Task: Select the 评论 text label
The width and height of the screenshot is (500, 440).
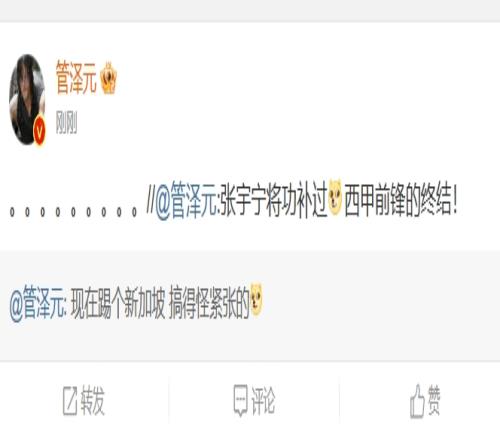Action: 263,401
